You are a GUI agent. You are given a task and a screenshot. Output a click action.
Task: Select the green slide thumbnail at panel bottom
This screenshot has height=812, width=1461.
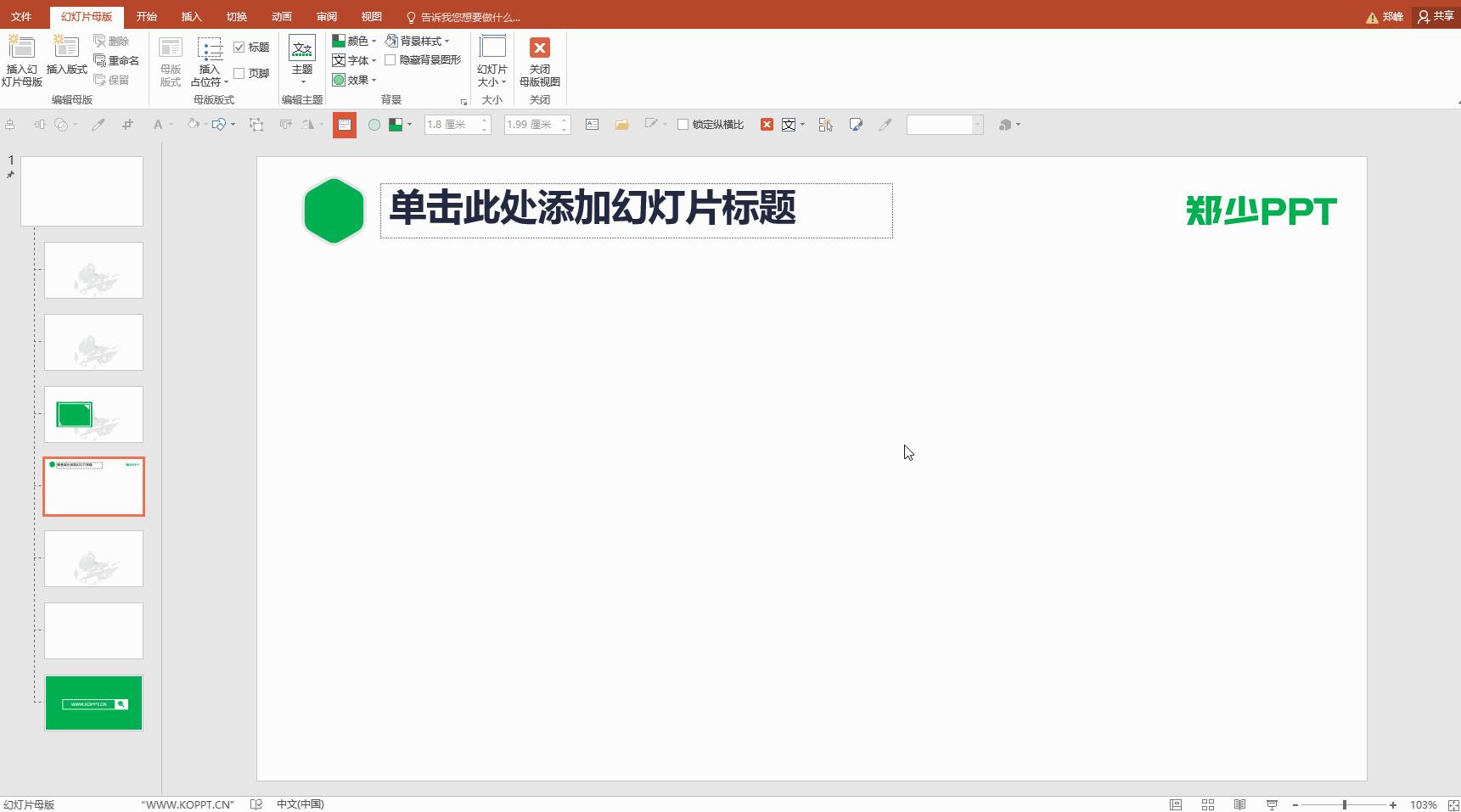(x=93, y=703)
